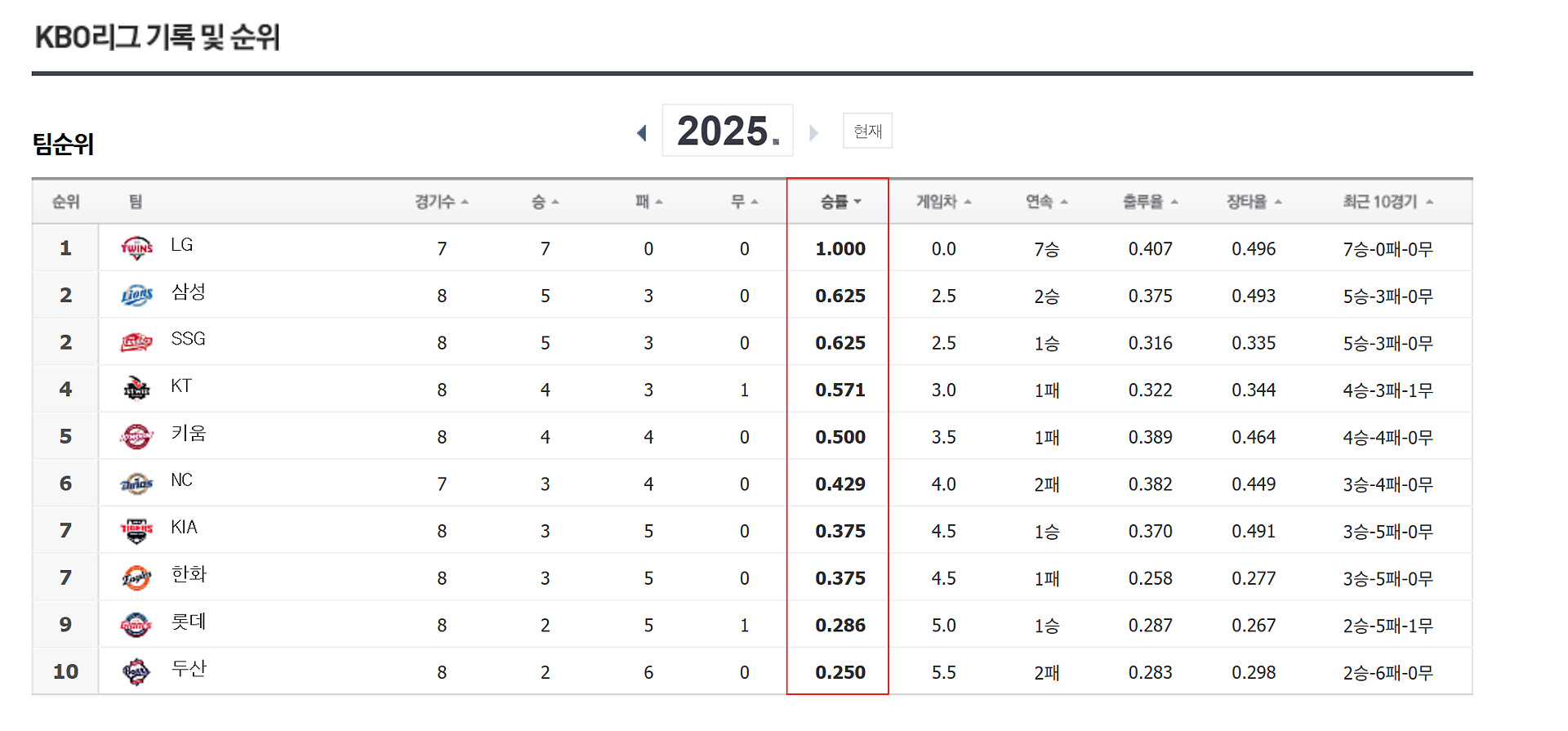1568x731 pixels.
Task: Click the Hanwha Eagles team logo
Action: [x=136, y=578]
